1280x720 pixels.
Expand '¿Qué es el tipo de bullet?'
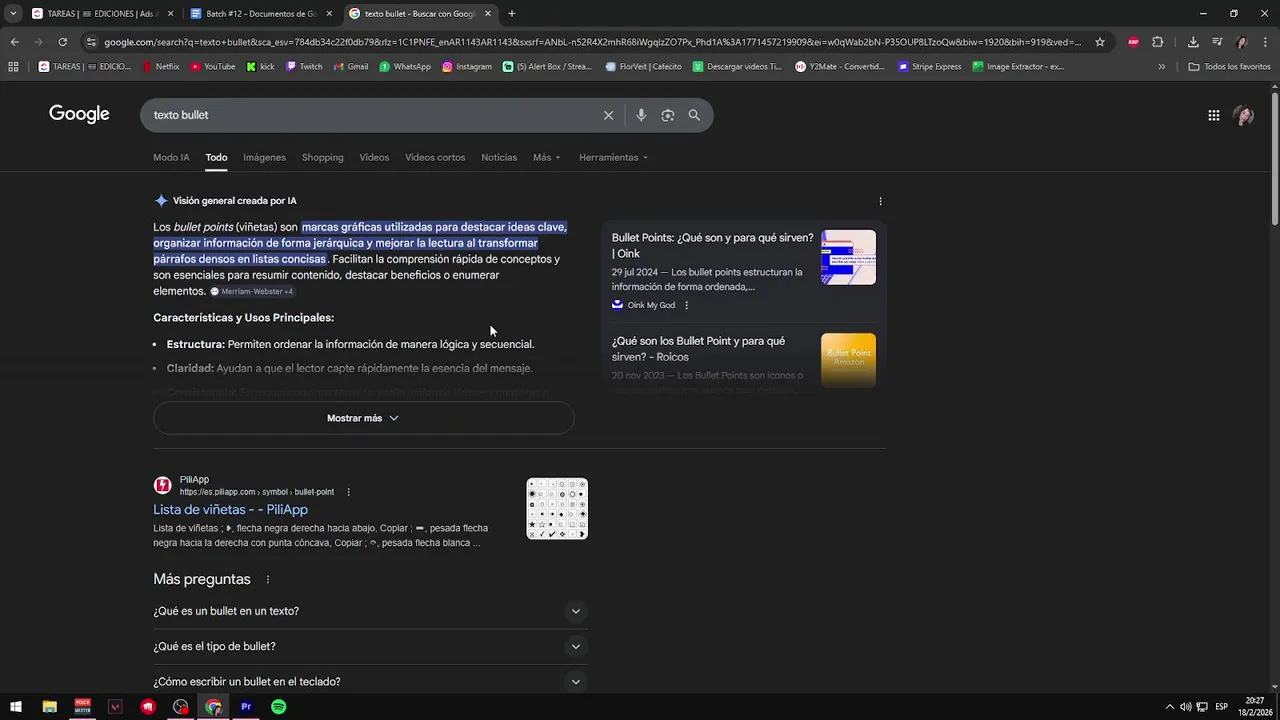(370, 647)
